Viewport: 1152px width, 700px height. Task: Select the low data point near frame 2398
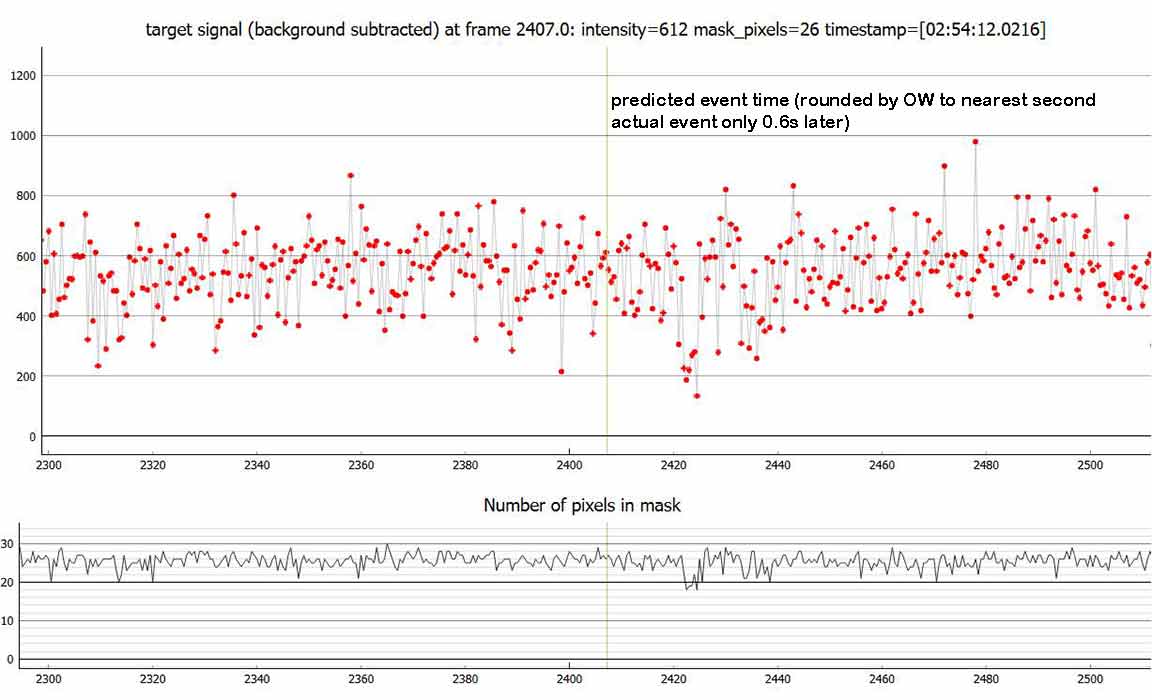click(561, 372)
